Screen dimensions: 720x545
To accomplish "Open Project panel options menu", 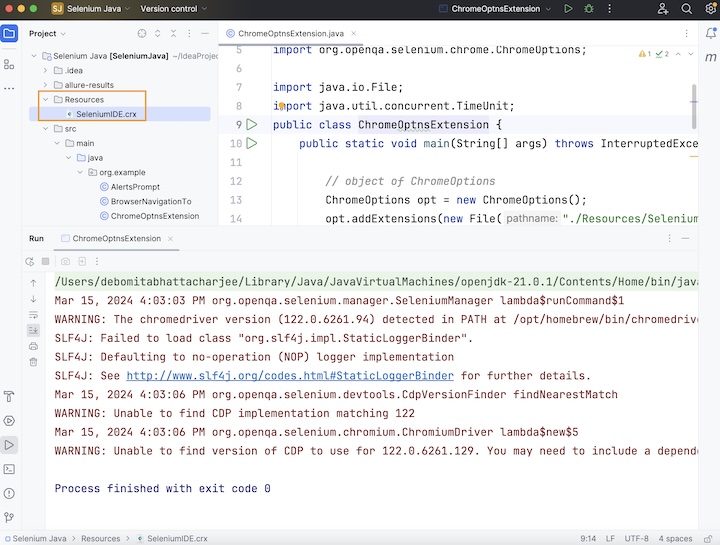I will [x=189, y=34].
